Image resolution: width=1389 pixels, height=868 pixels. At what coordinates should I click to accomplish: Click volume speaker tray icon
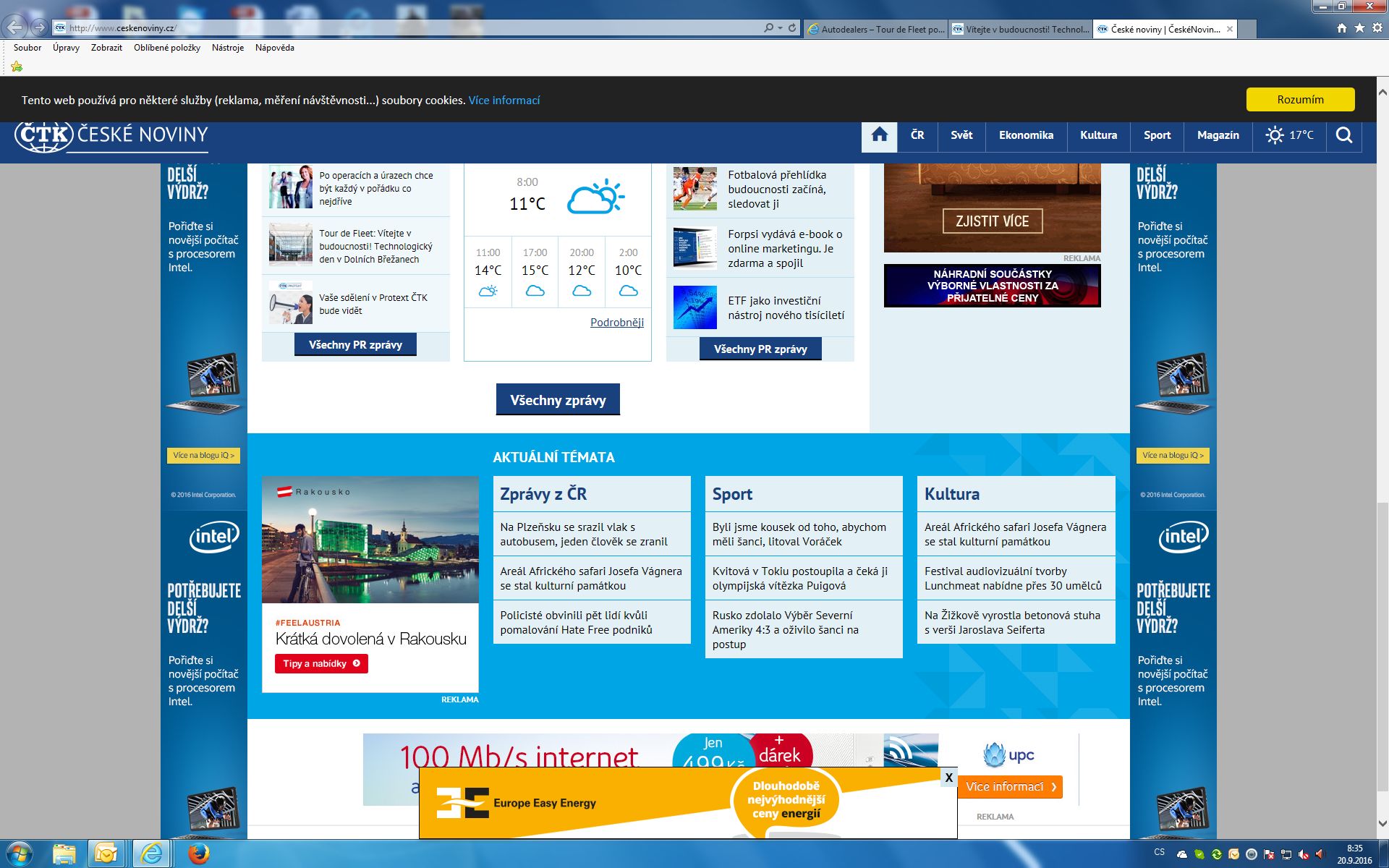1320,854
